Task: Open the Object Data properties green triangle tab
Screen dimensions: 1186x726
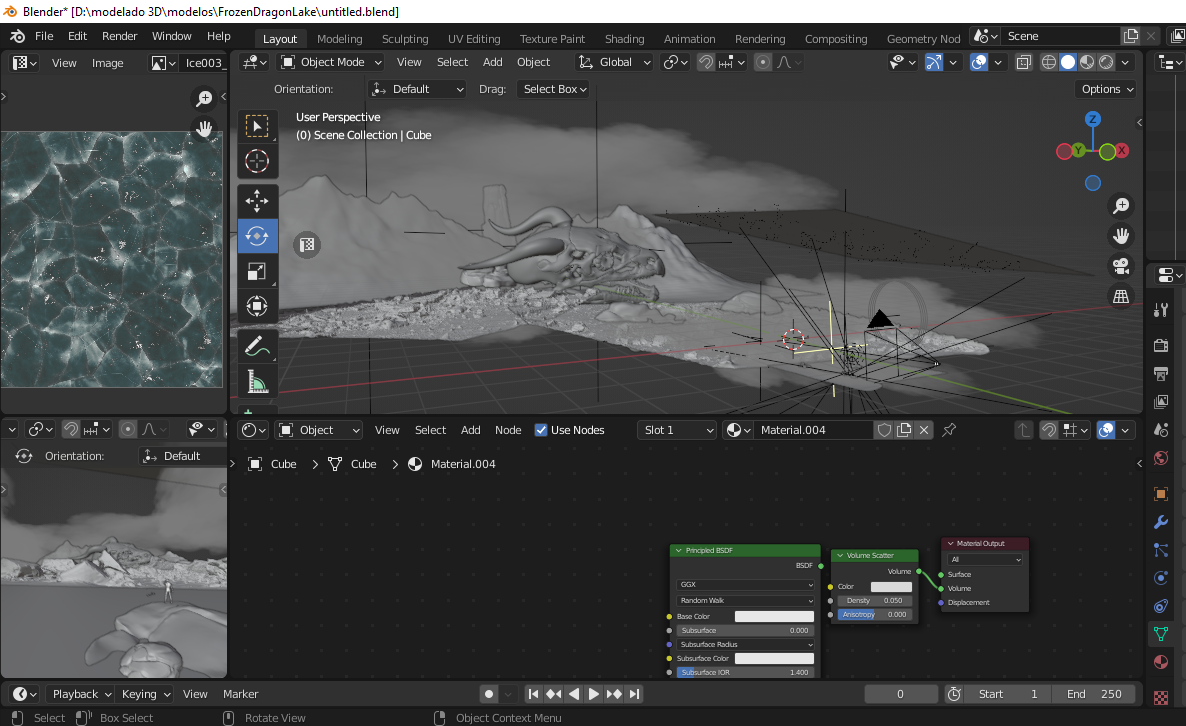Action: tap(1161, 634)
